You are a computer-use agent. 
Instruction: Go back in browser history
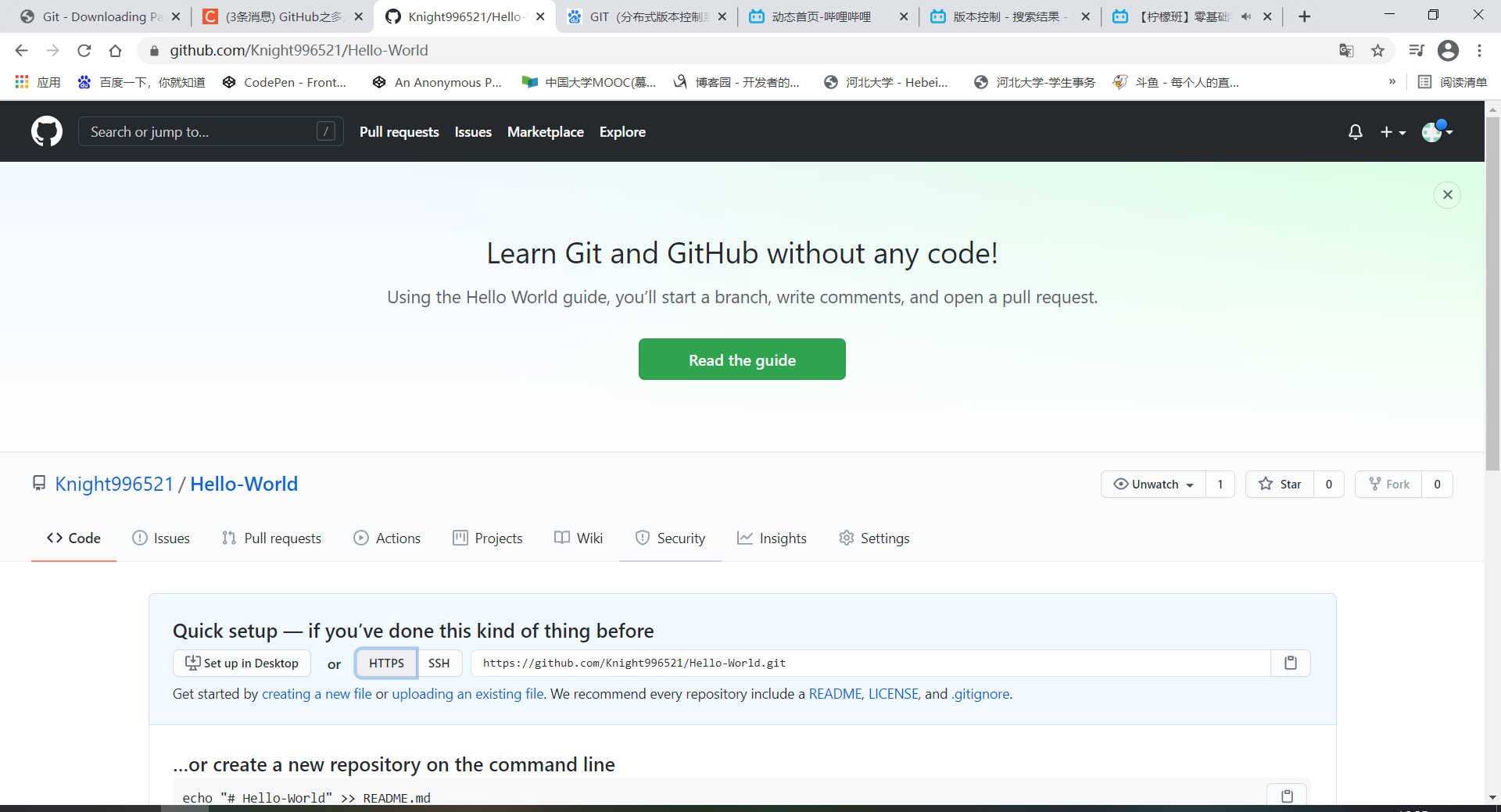(x=21, y=51)
